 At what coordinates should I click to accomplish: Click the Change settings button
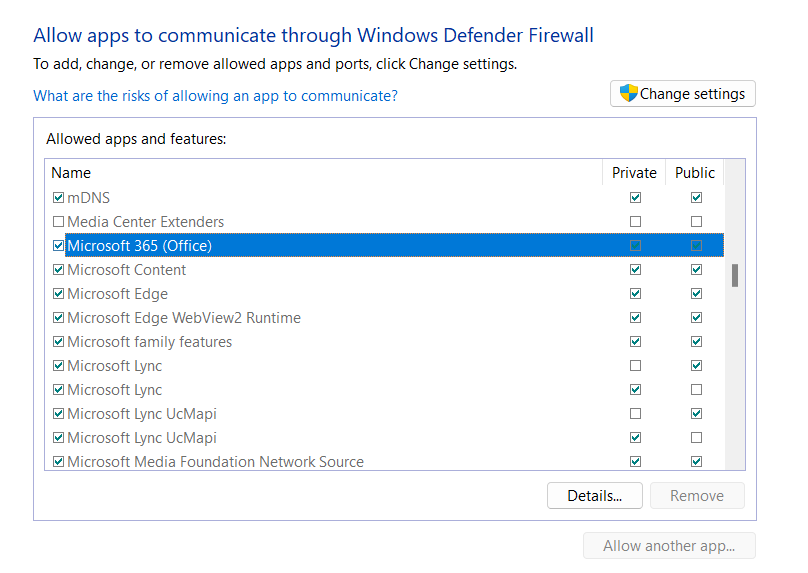click(682, 94)
